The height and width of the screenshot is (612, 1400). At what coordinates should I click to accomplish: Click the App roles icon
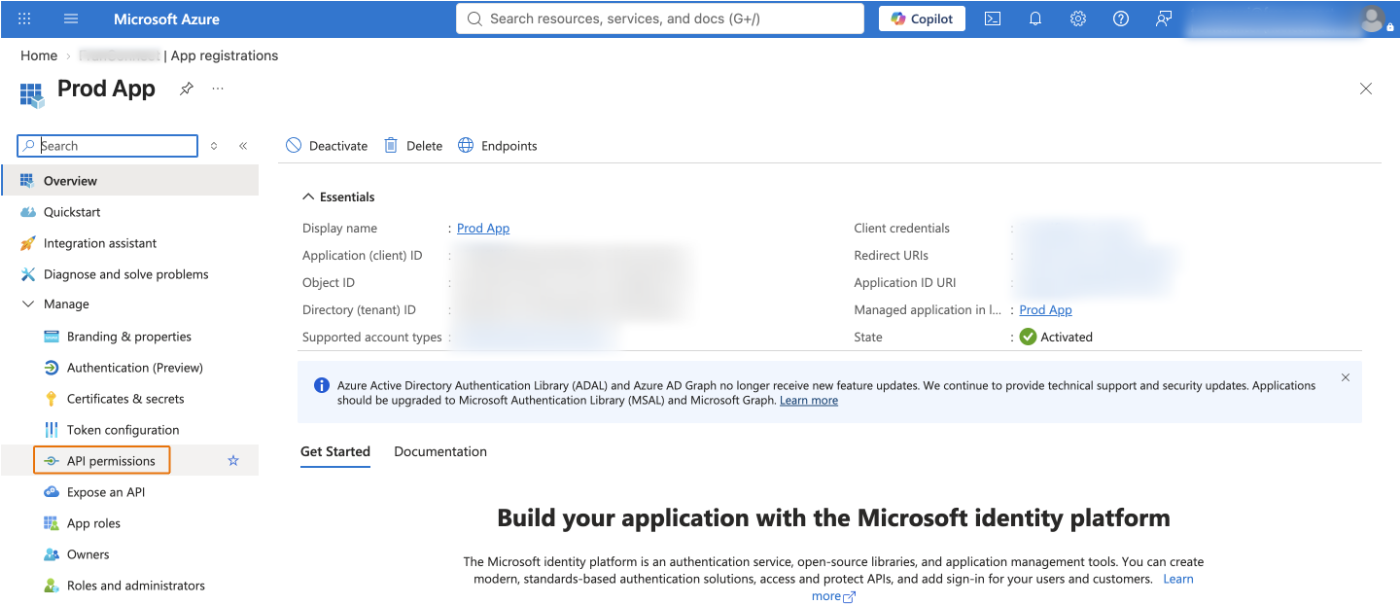[51, 523]
